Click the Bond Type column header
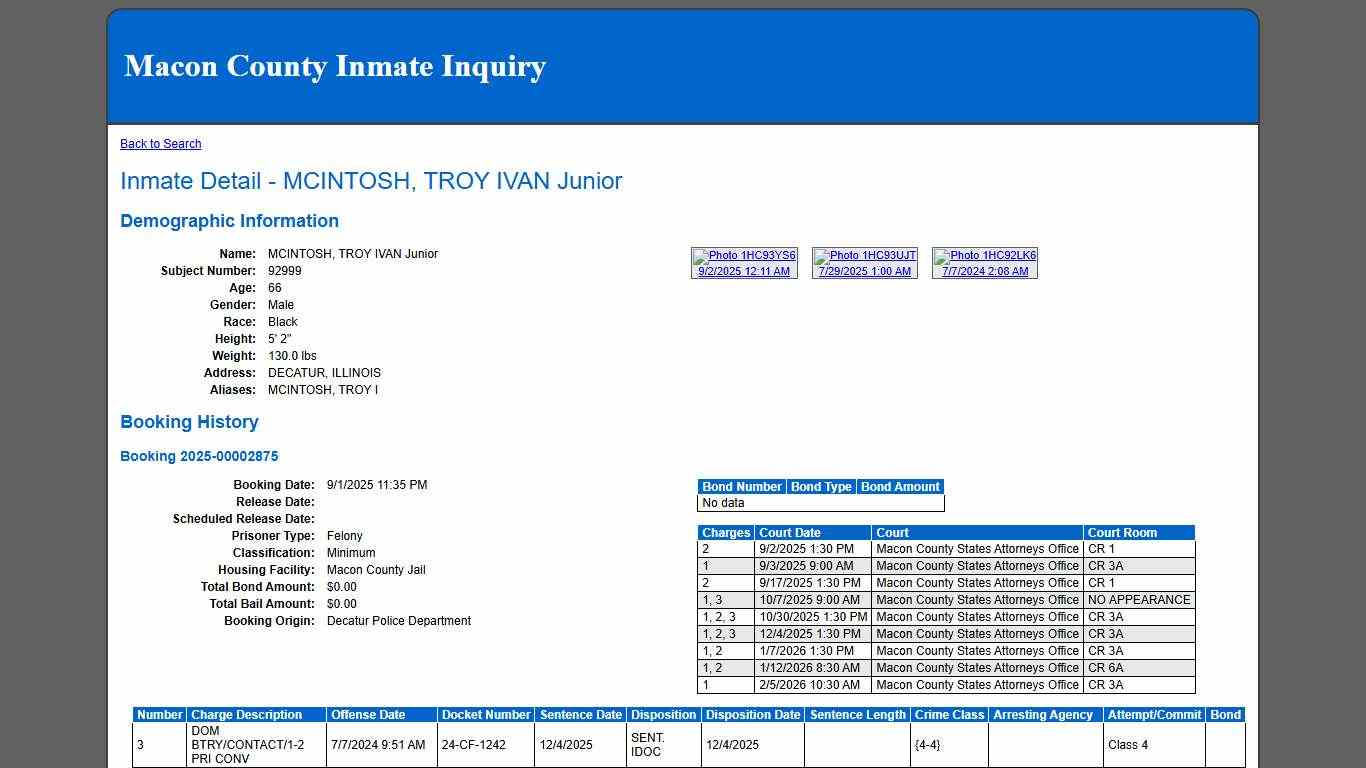This screenshot has width=1366, height=768. coord(821,486)
